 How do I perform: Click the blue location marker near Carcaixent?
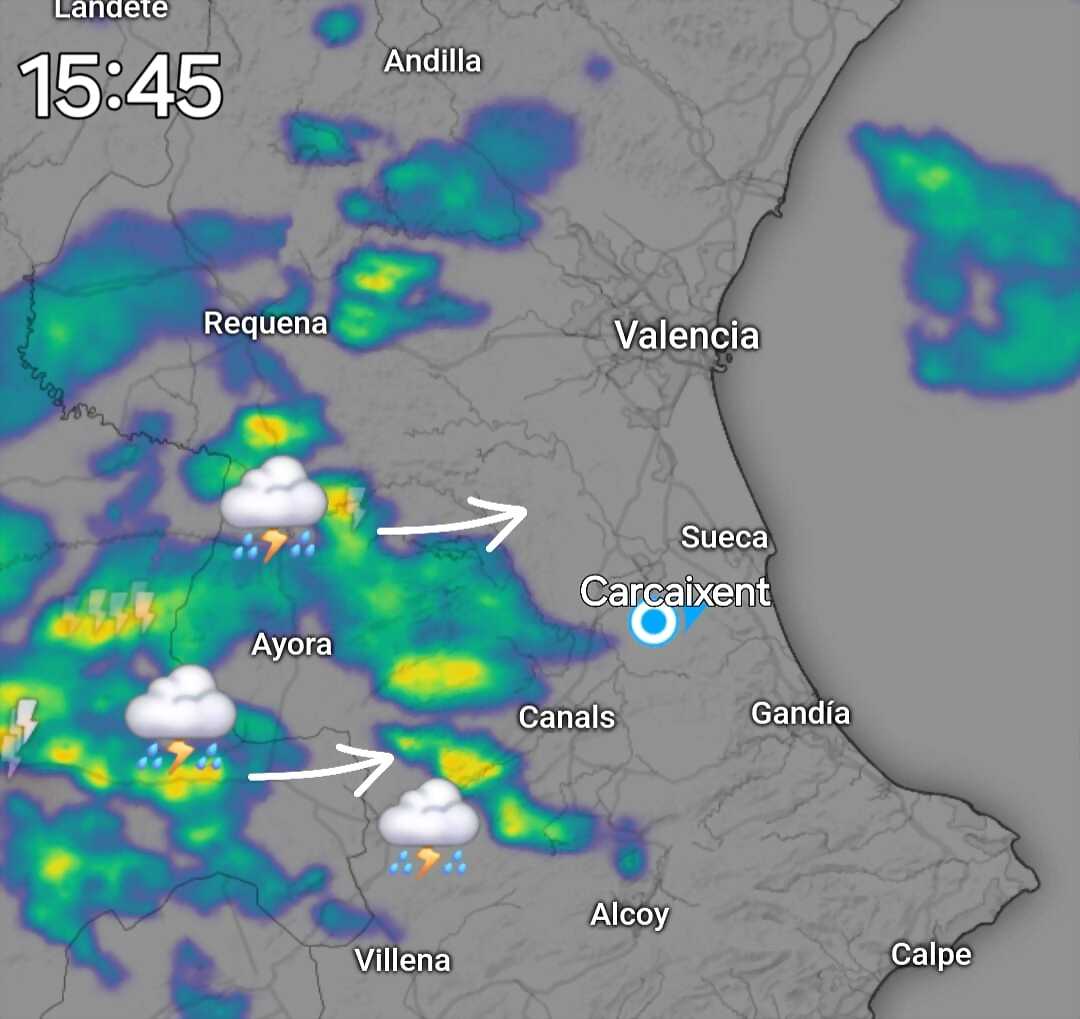click(654, 622)
